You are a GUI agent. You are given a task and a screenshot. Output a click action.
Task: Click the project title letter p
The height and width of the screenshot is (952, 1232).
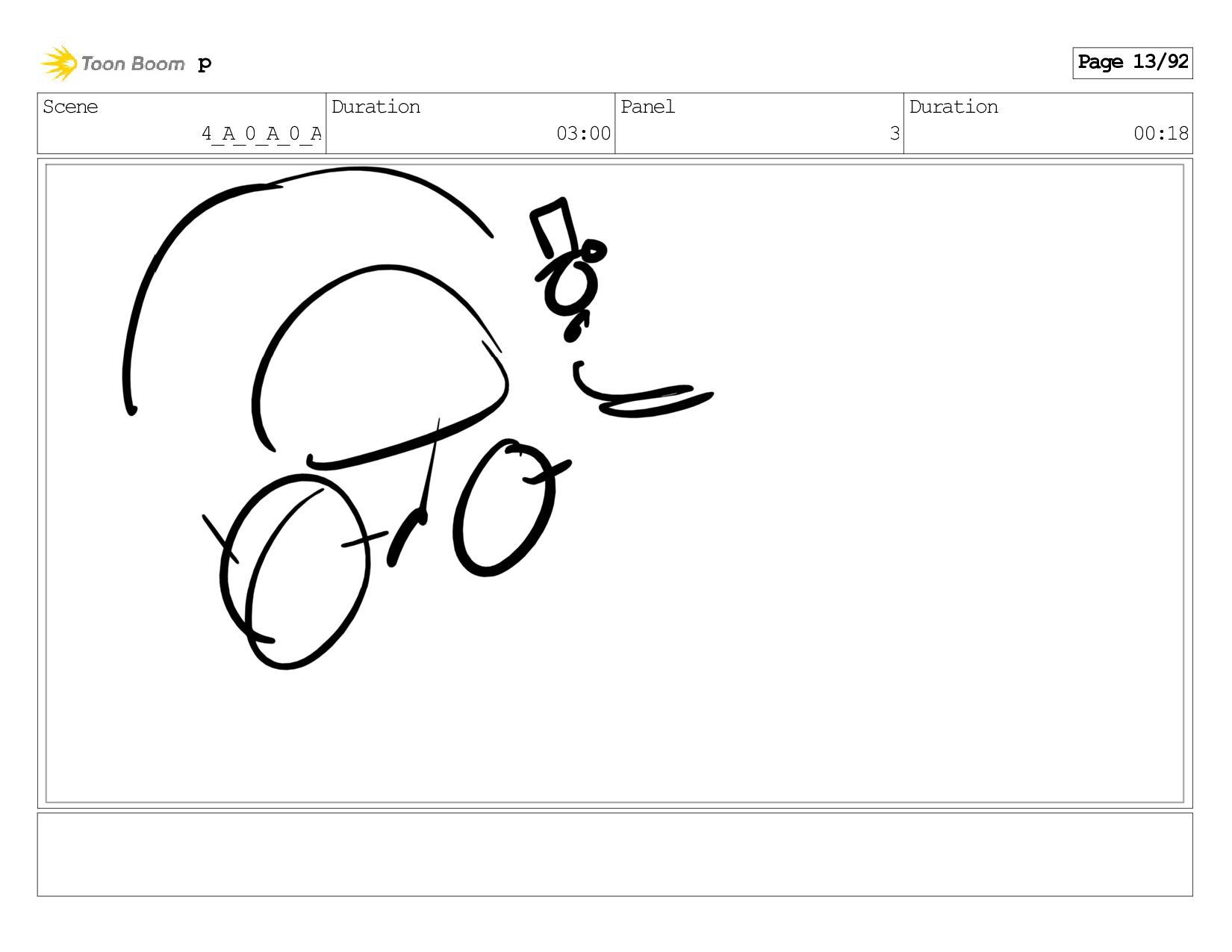pos(205,64)
